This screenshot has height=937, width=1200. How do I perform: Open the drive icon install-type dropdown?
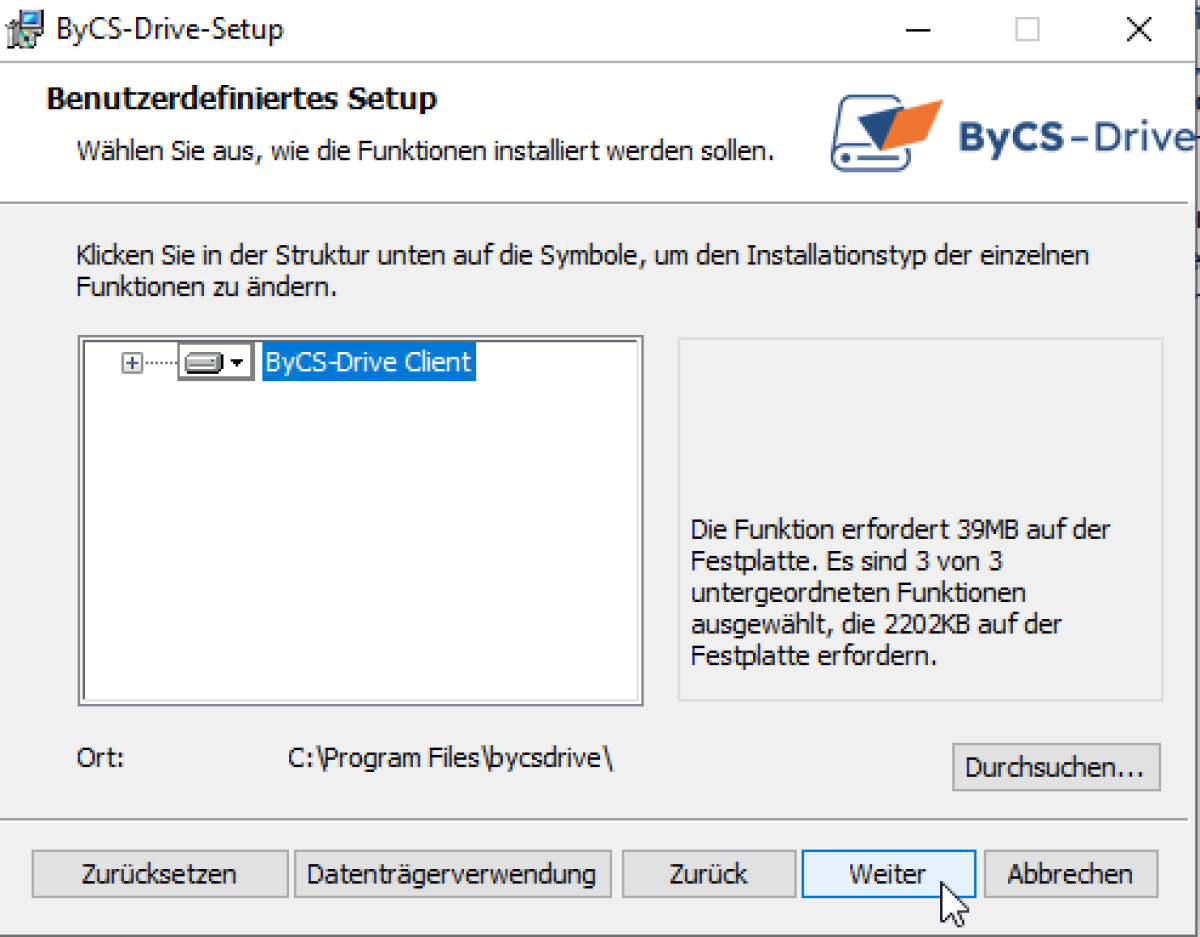coord(215,363)
